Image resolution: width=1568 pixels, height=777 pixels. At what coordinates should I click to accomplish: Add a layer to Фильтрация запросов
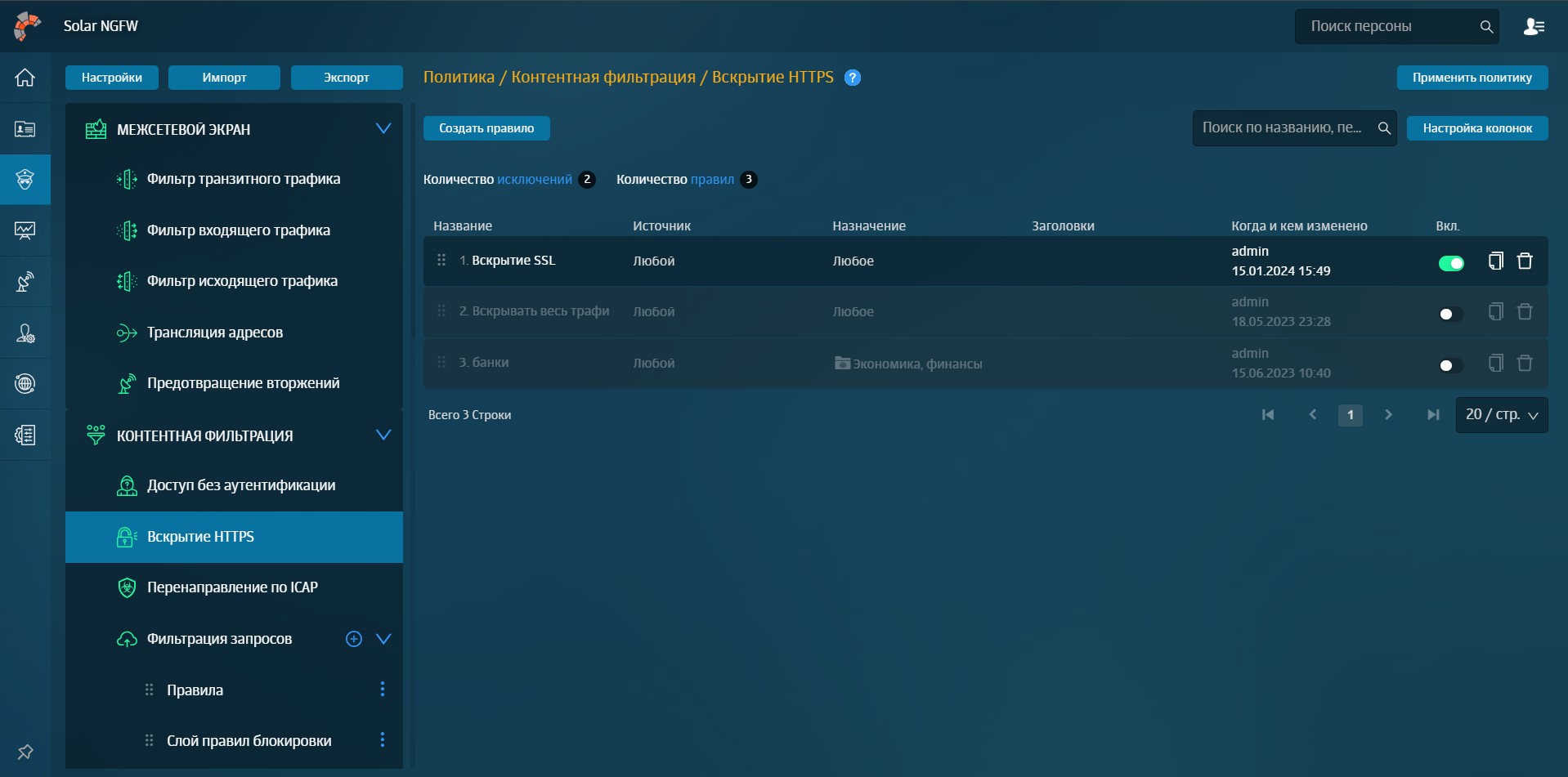[354, 639]
